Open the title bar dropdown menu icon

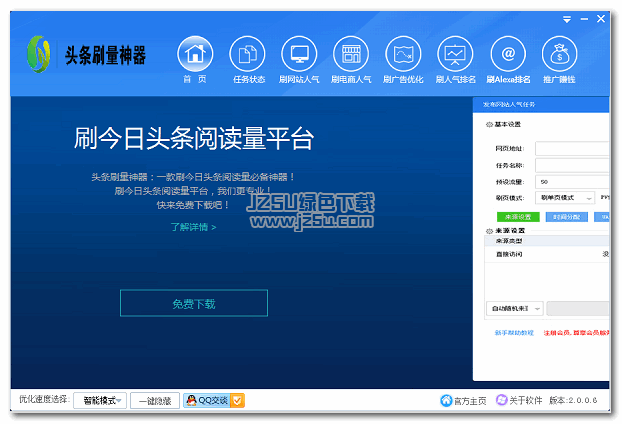coord(567,19)
